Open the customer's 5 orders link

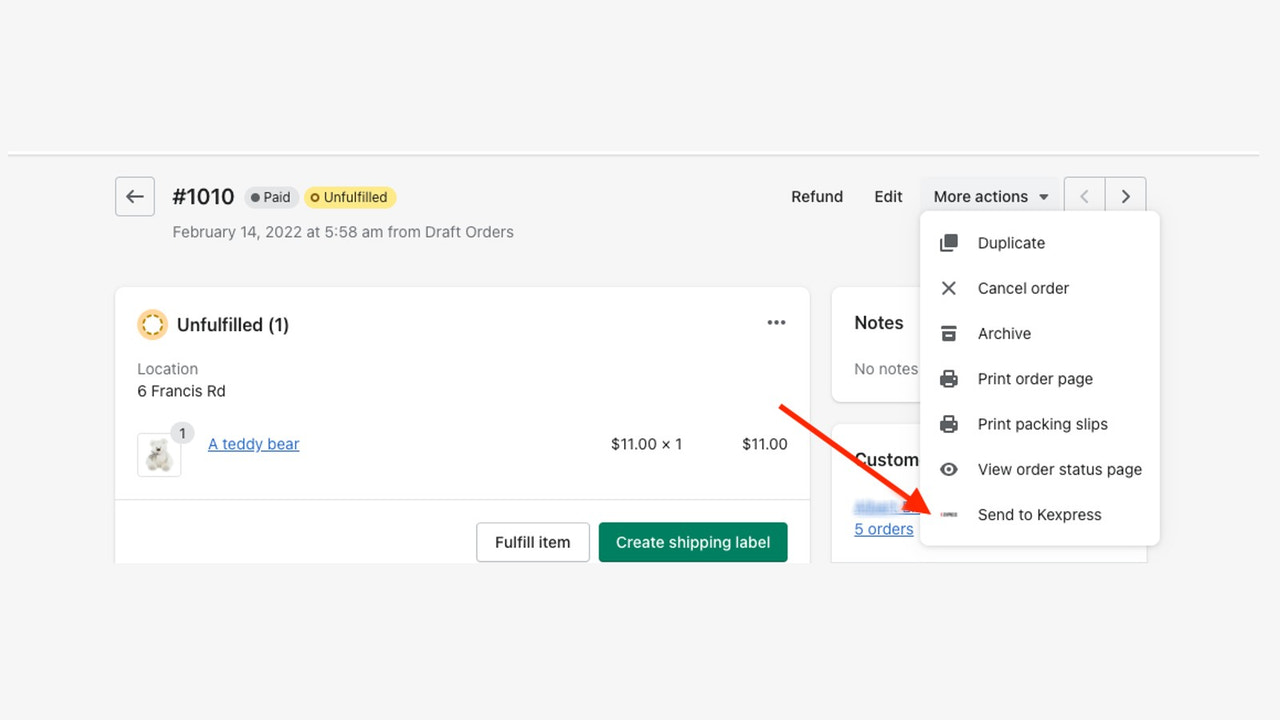883,528
